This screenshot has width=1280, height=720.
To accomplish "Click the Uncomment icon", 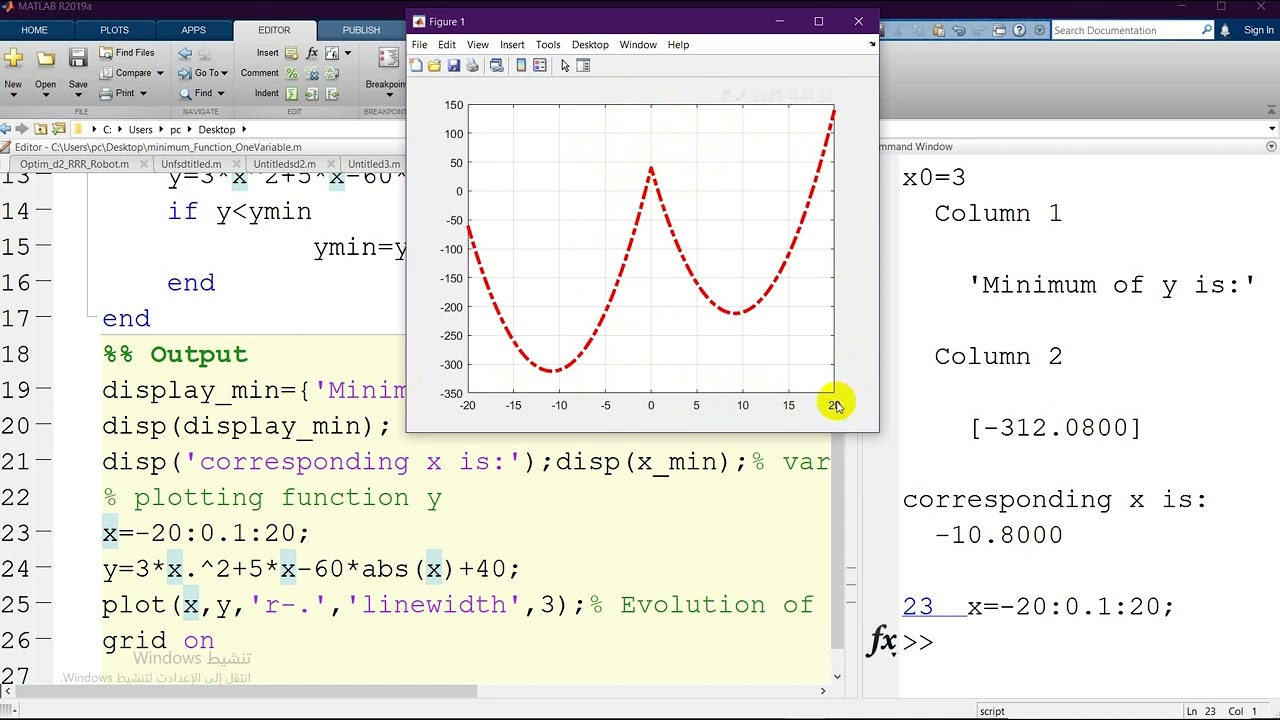I will pos(312,73).
